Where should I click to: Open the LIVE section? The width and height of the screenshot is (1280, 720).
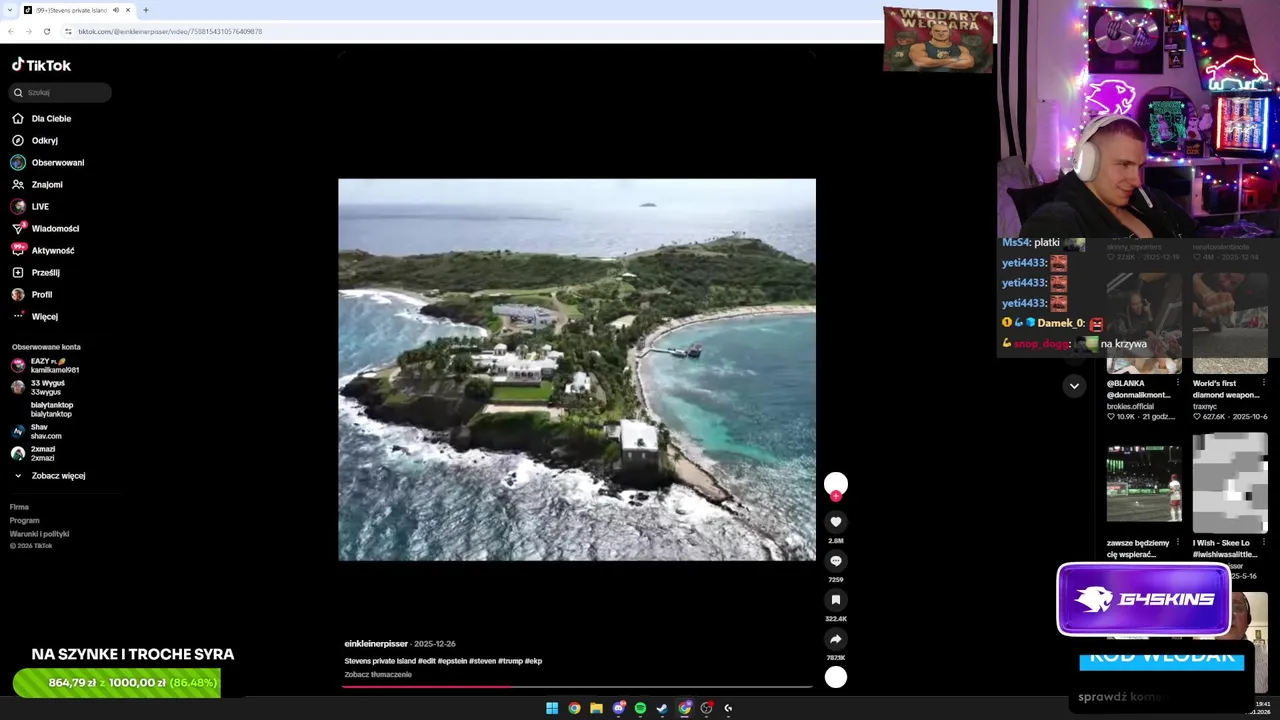tap(30, 206)
